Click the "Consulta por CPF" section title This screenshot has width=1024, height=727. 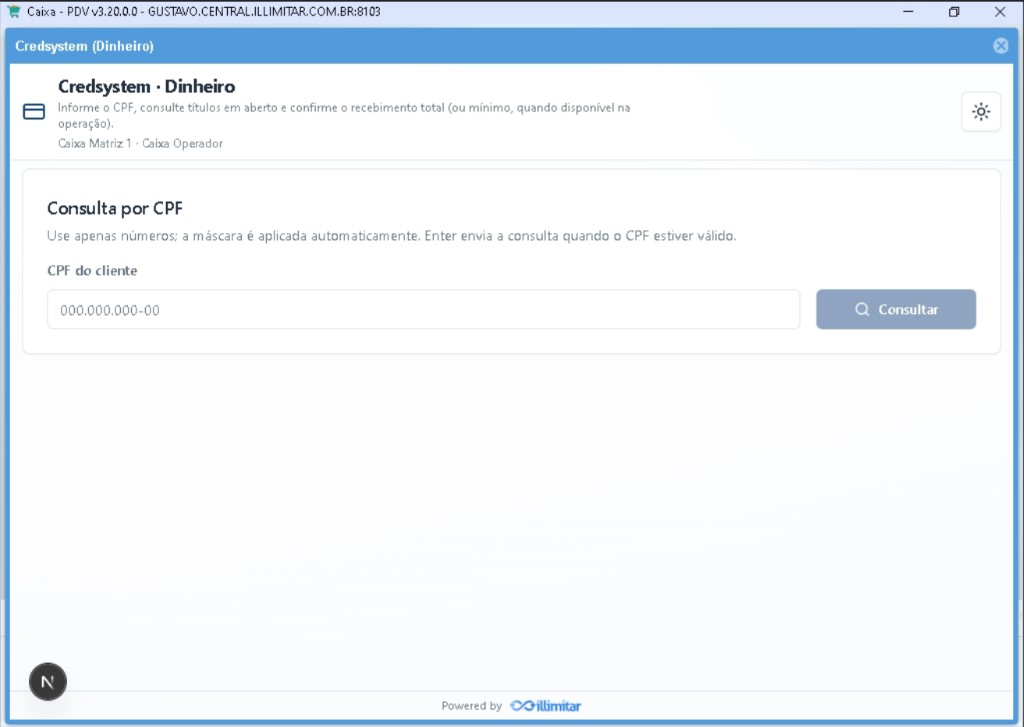coord(115,208)
